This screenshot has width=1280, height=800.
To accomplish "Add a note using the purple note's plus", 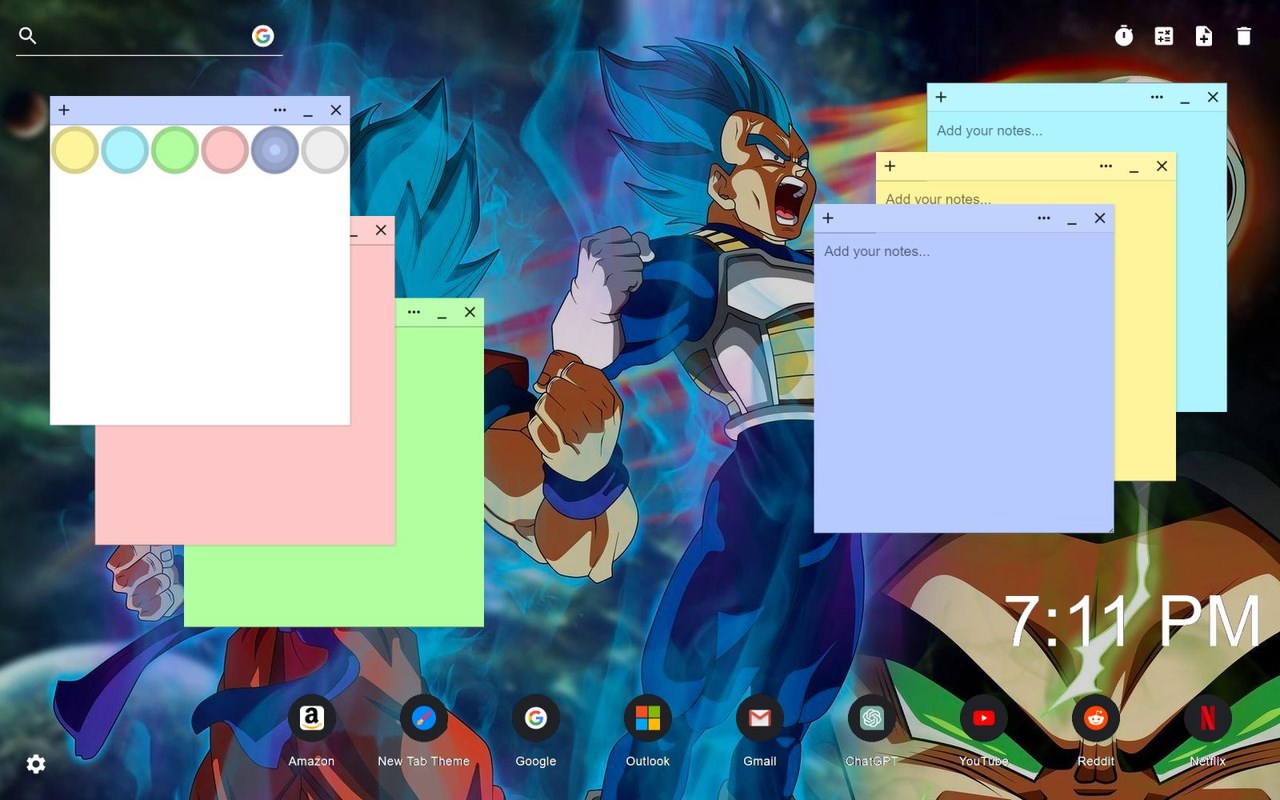I will click(828, 218).
